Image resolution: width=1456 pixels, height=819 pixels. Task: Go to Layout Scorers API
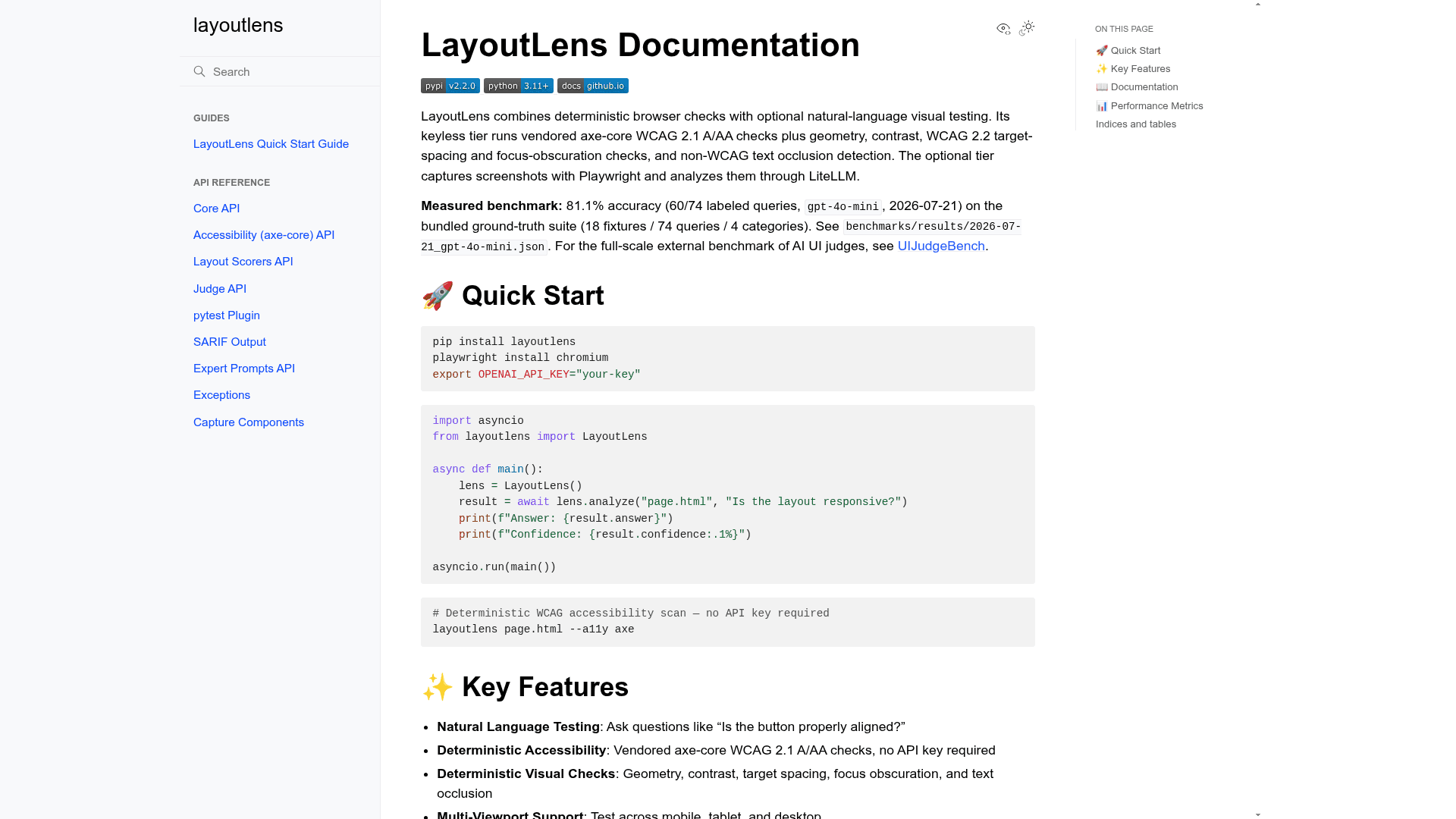[243, 262]
